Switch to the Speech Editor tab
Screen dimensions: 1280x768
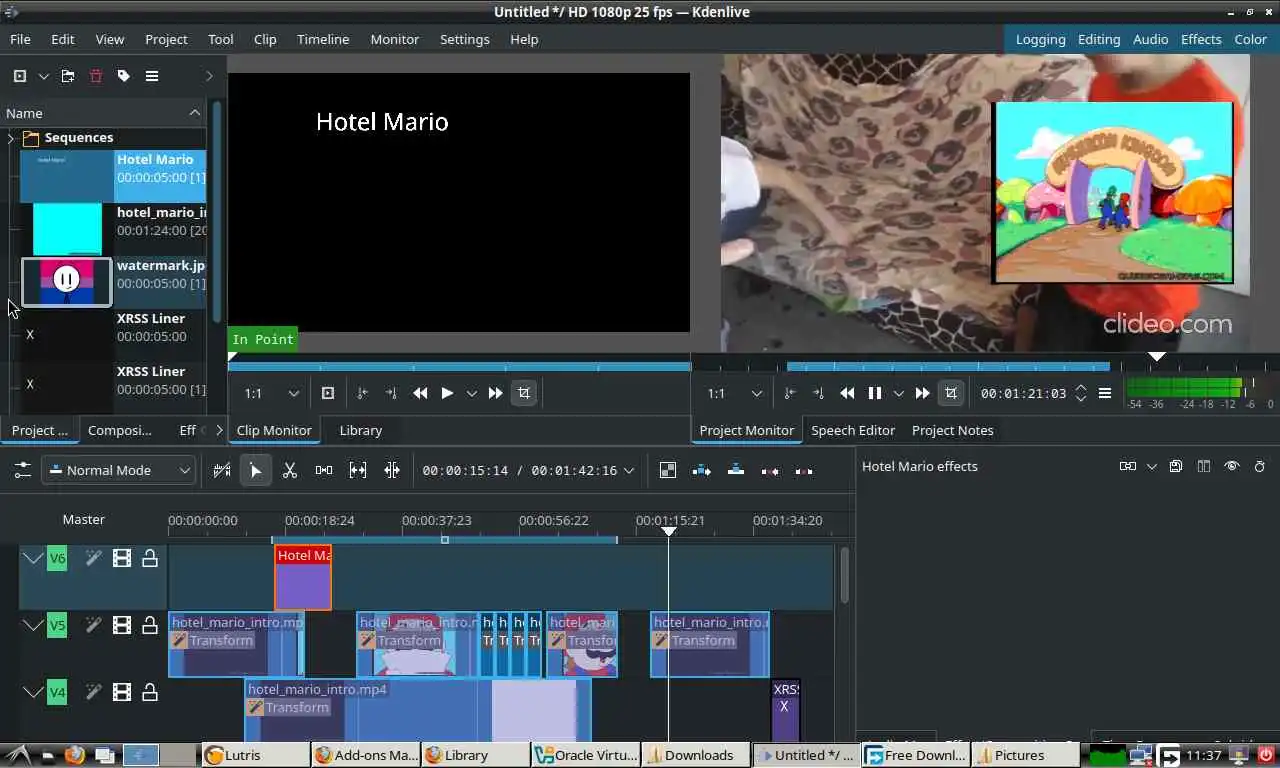pyautogui.click(x=853, y=430)
